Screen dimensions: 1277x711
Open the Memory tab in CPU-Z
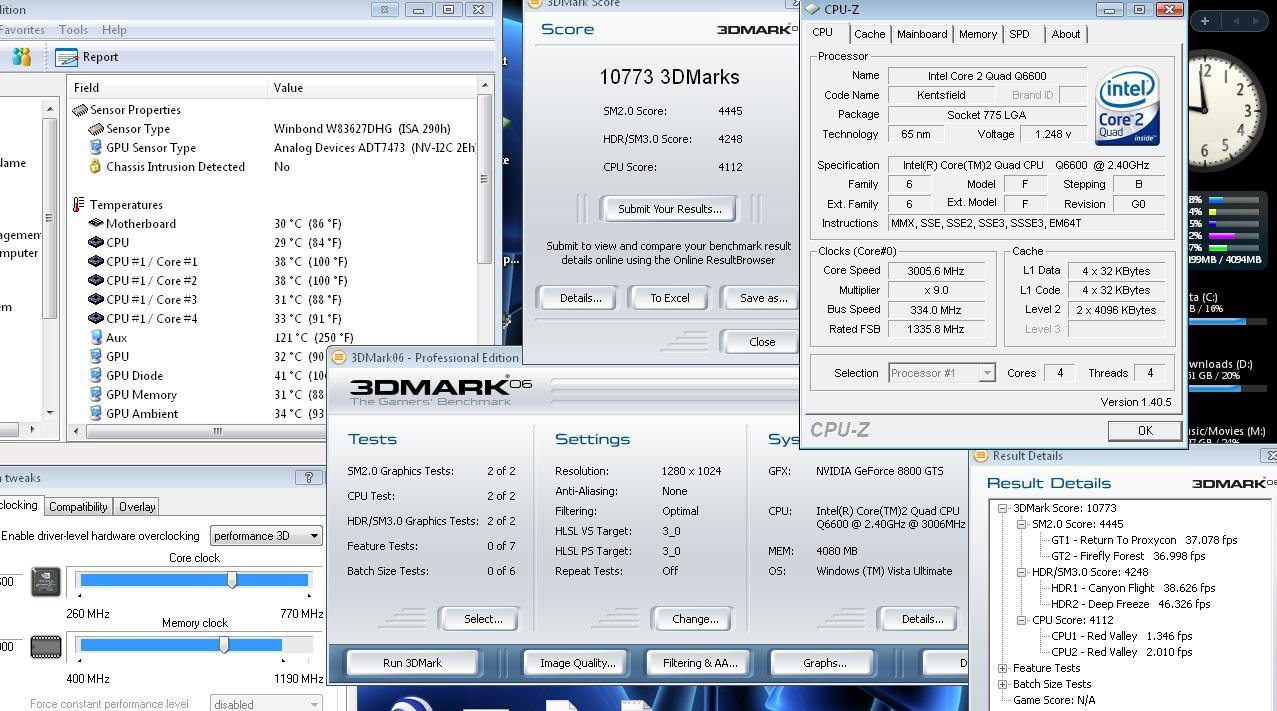click(x=977, y=34)
